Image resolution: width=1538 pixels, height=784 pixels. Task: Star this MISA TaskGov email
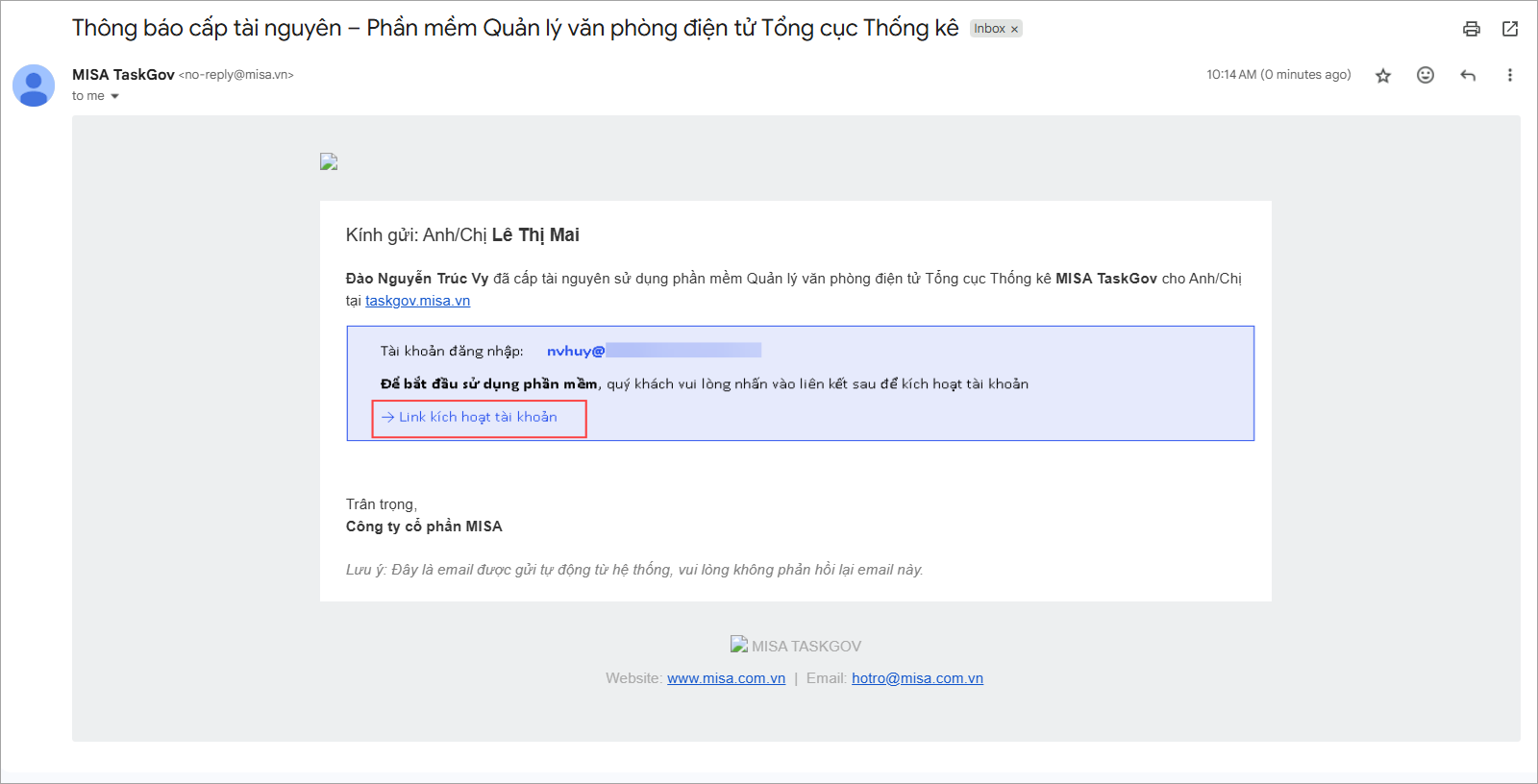1383,75
